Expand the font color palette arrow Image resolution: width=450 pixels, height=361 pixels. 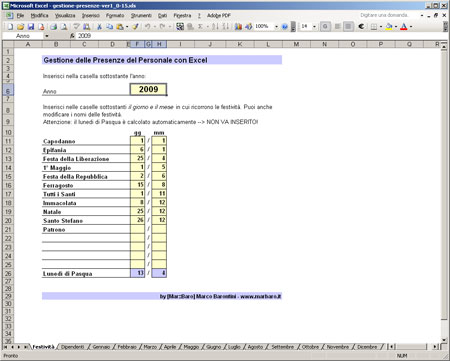tap(411, 27)
